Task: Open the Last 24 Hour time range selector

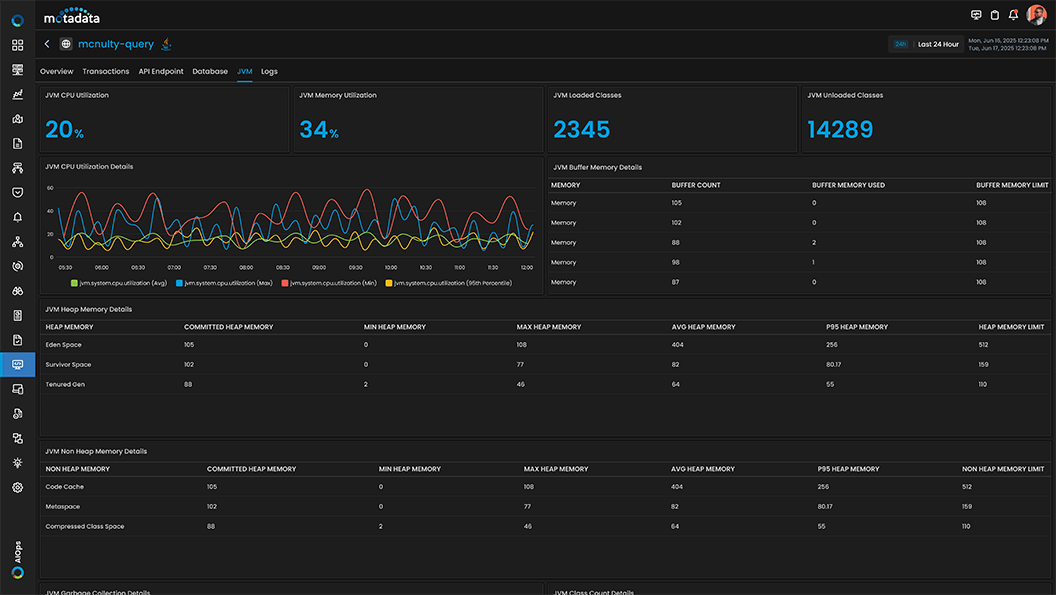Action: tap(926, 44)
